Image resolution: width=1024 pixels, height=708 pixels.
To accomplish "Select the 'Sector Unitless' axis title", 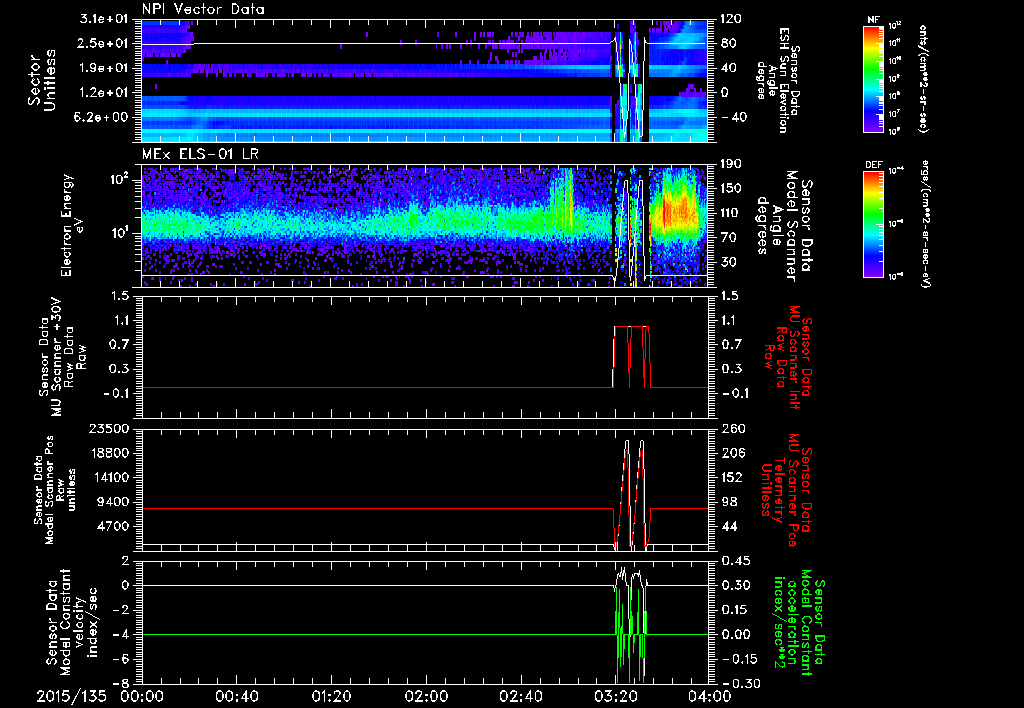I will click(x=42, y=80).
